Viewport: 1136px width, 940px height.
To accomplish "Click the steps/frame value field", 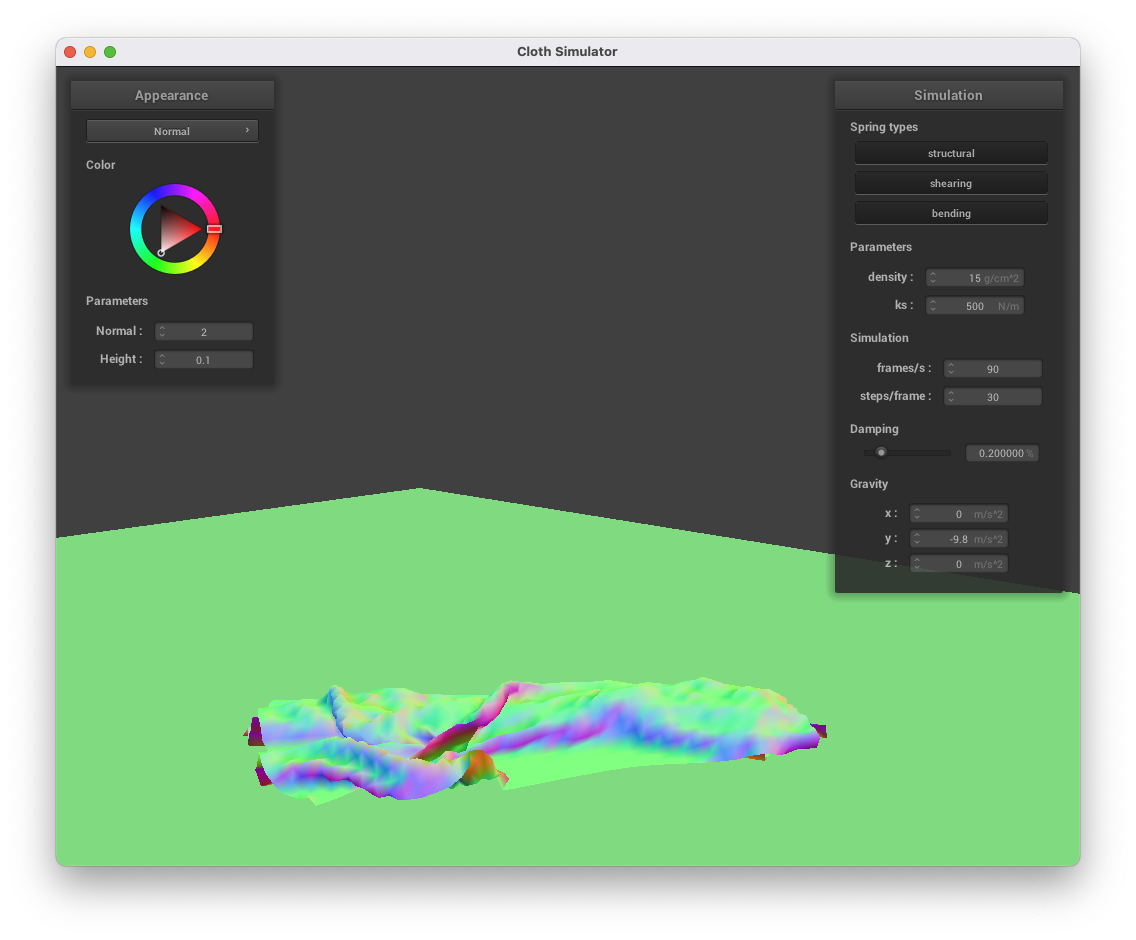I will pos(993,396).
